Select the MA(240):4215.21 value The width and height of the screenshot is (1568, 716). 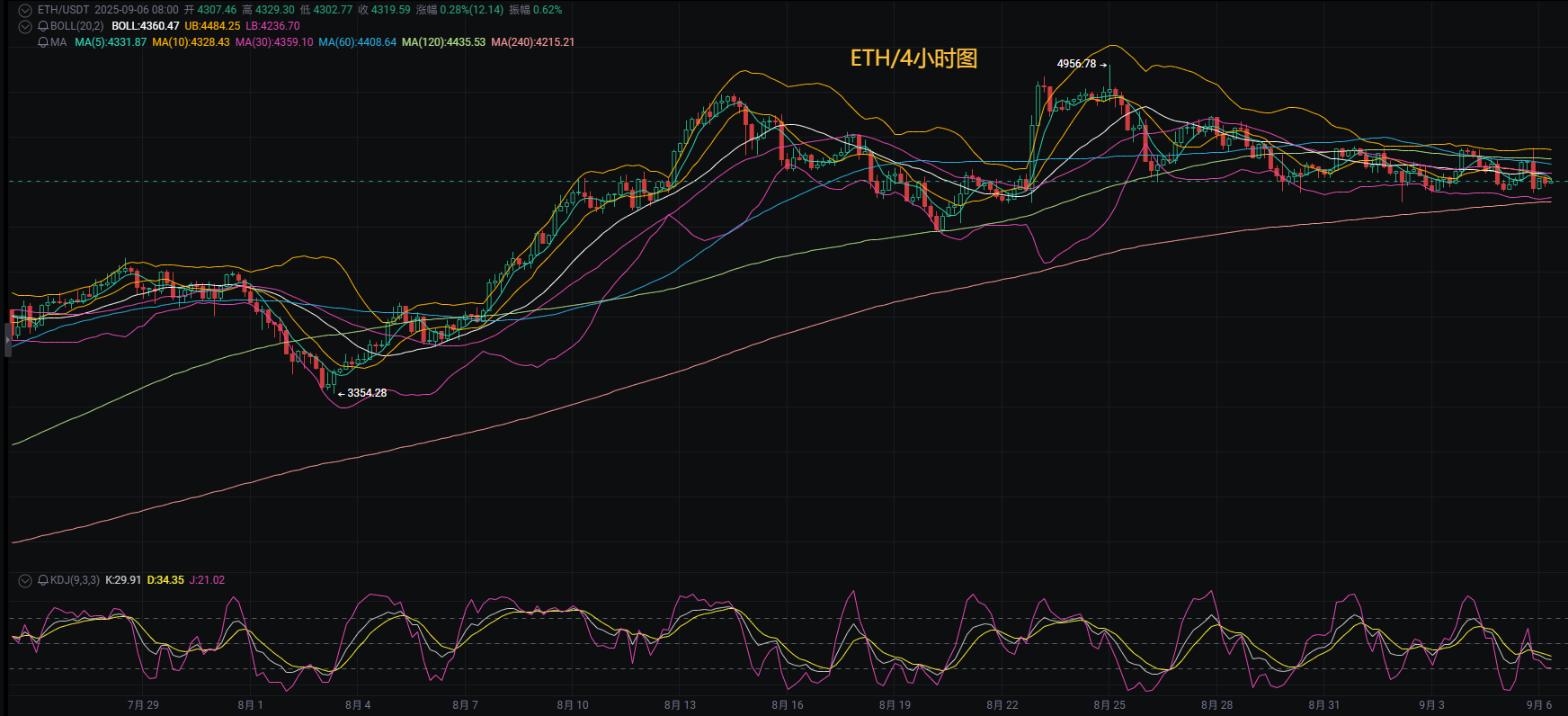533,42
